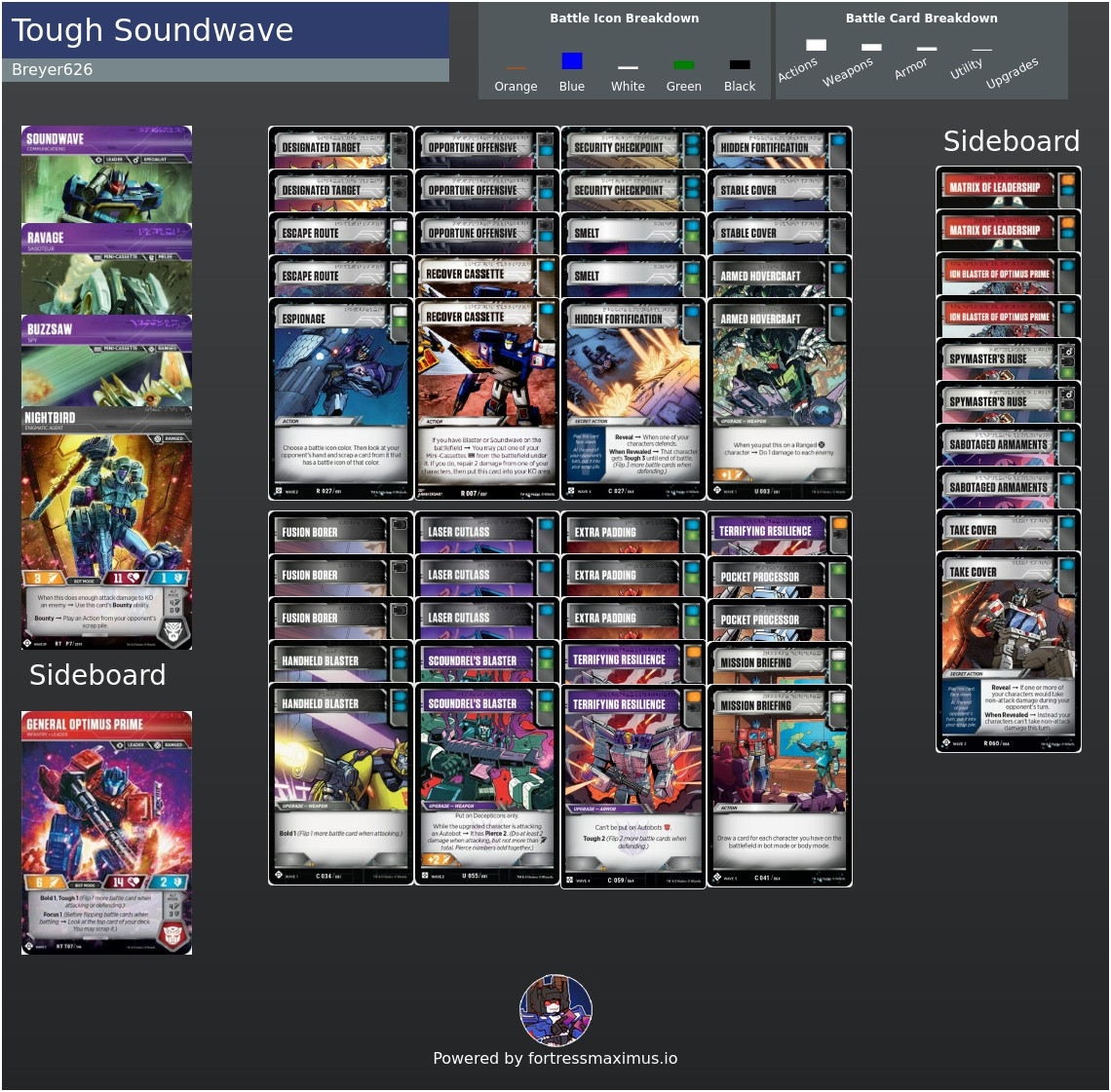Select the White bar in Battle Icon Breakdown
This screenshot has width=1111, height=1092.
point(628,67)
